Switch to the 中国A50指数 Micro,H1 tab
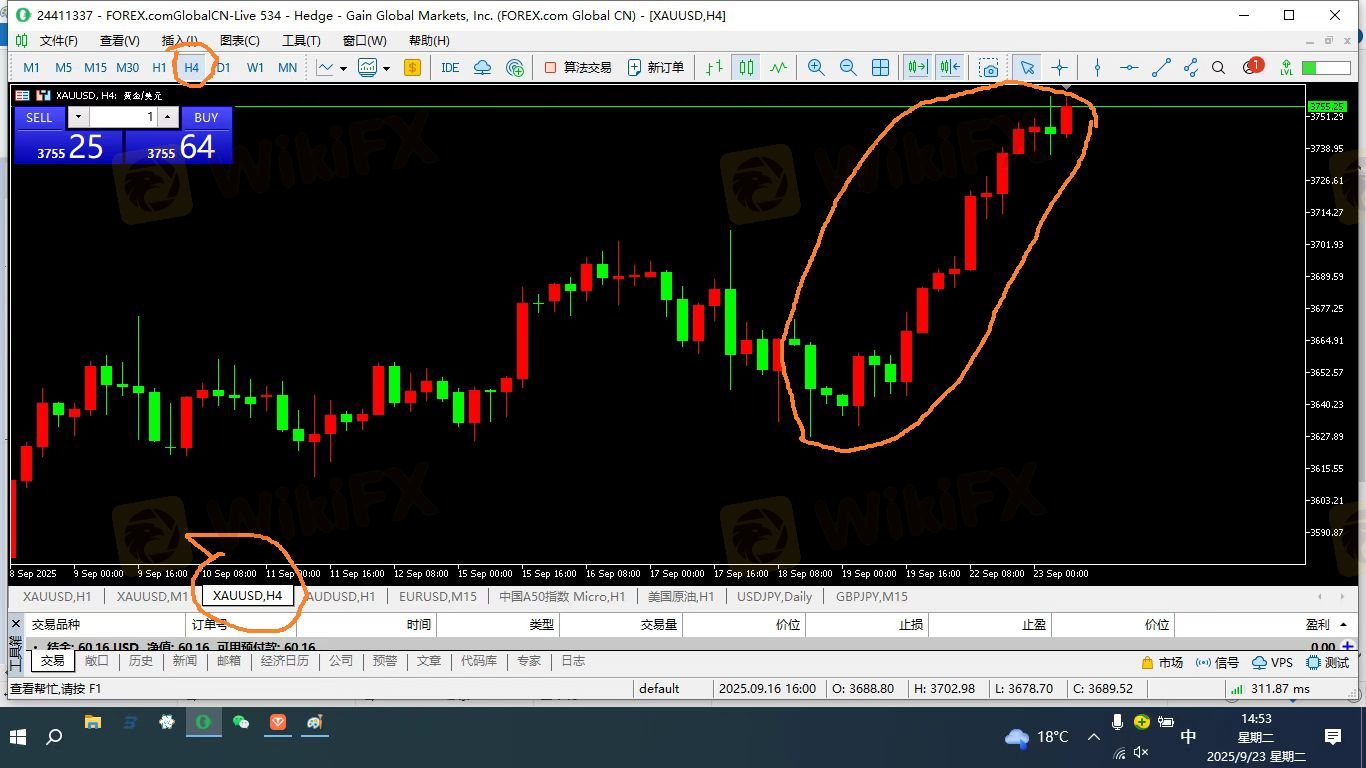1366x768 pixels. [562, 596]
